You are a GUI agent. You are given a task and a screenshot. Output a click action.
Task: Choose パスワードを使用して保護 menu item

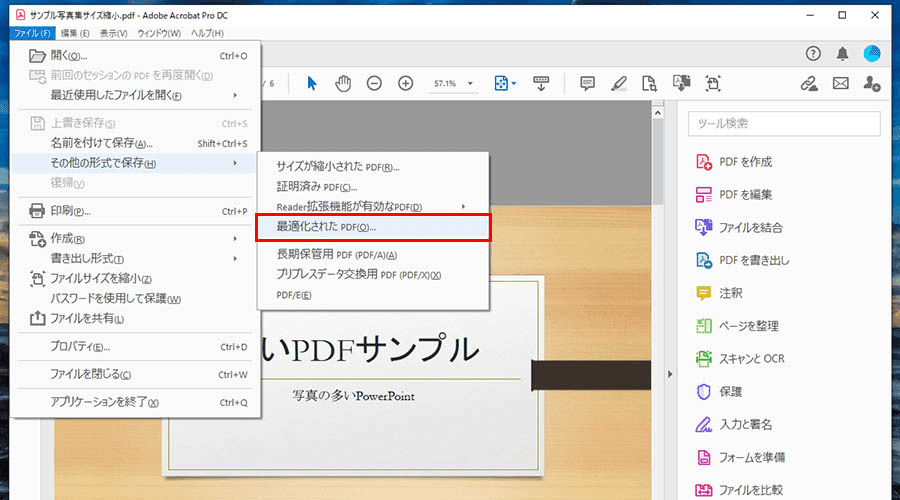pos(135,299)
